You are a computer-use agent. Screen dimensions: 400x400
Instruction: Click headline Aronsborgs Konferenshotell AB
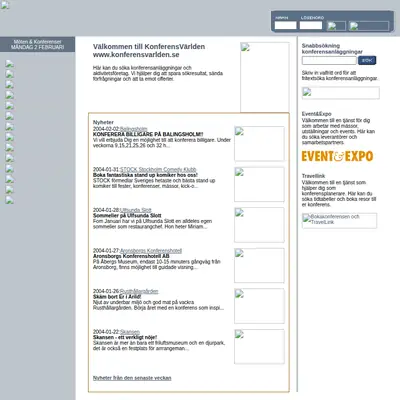131,256
